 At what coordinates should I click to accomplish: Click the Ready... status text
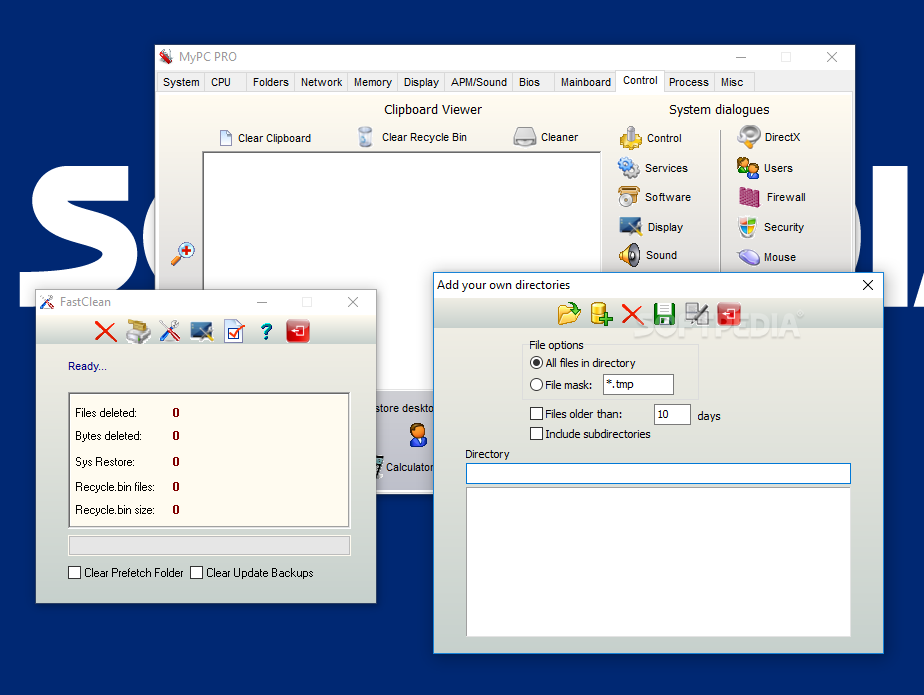[87, 366]
